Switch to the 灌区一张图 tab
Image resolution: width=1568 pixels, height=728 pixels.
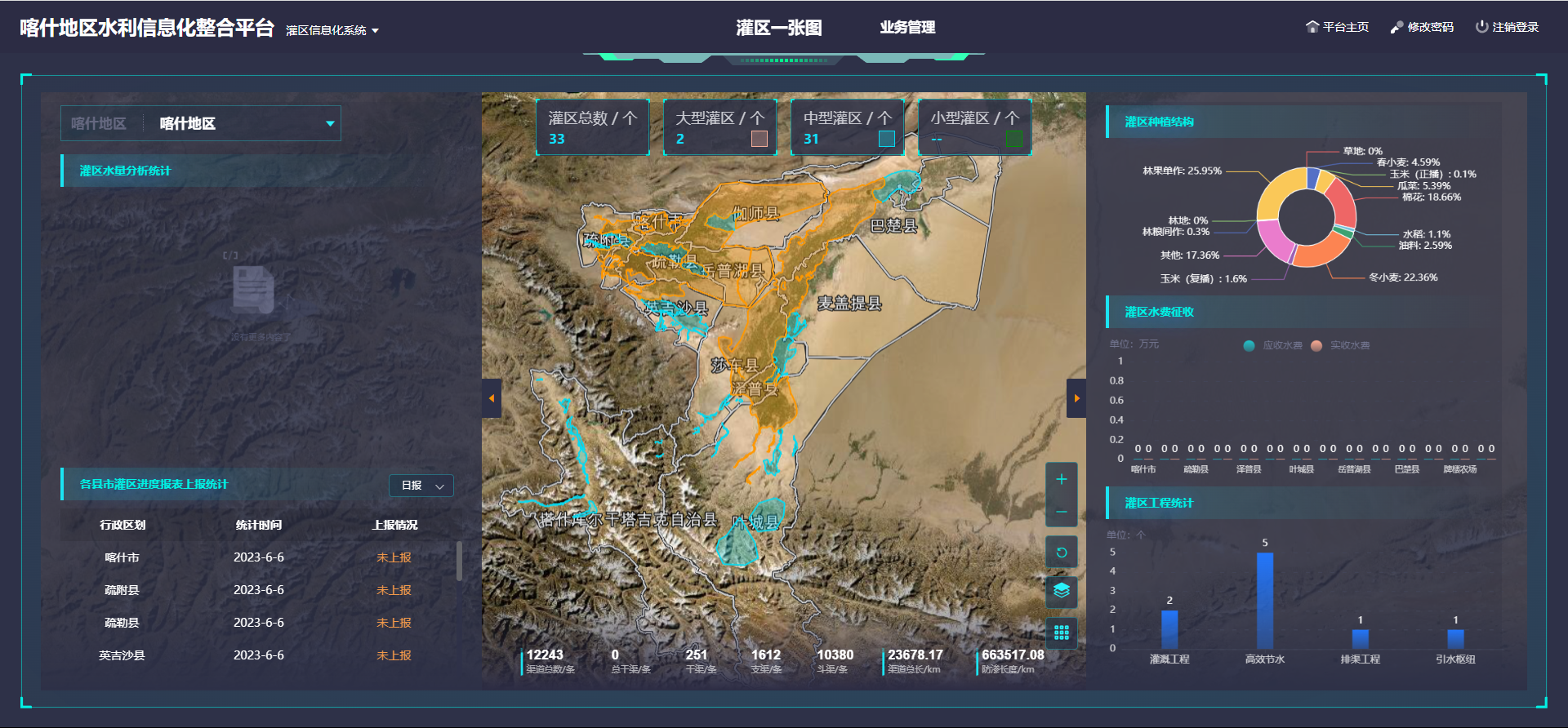coord(778,28)
